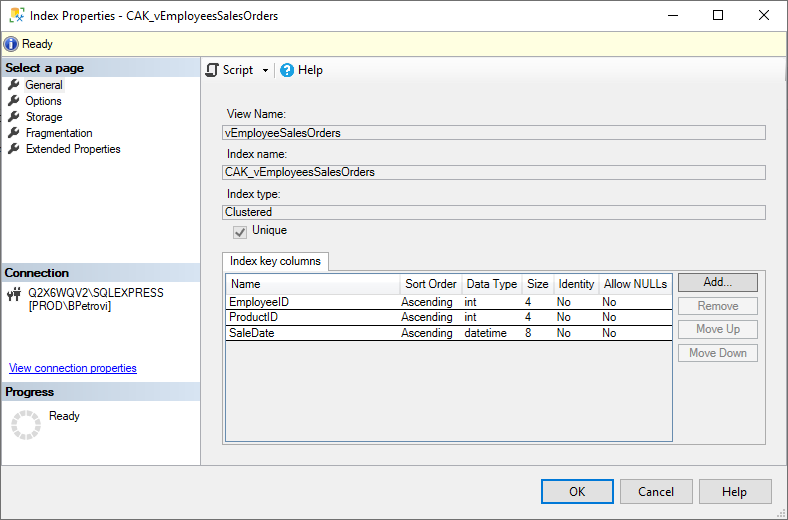Click wrench icon beside Extended Properties
This screenshot has width=788, height=520.
pos(14,149)
